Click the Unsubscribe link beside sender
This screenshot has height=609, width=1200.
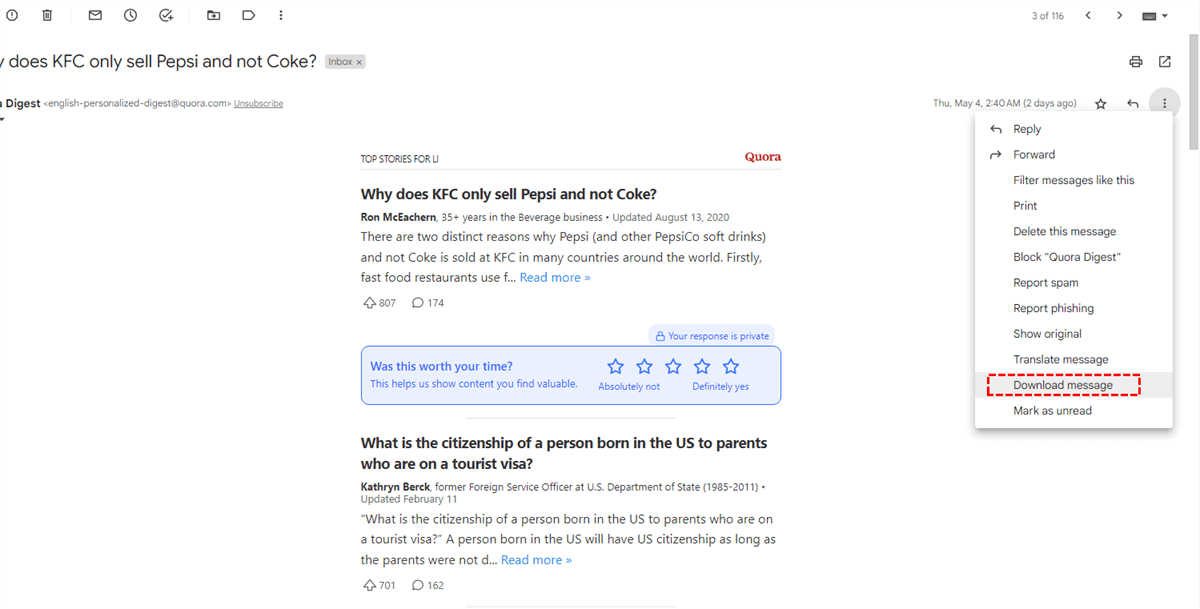pos(258,103)
